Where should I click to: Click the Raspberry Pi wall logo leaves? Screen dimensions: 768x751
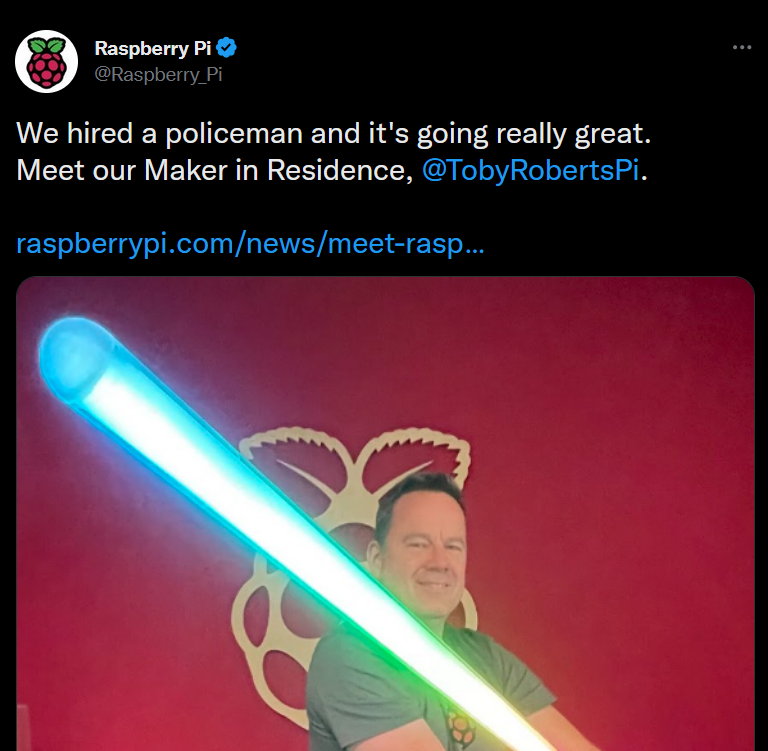point(354,458)
